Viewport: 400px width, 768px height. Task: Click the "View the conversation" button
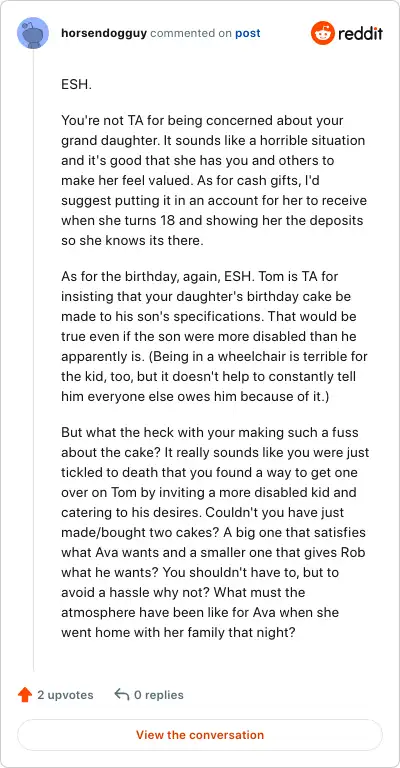pyautogui.click(x=200, y=735)
